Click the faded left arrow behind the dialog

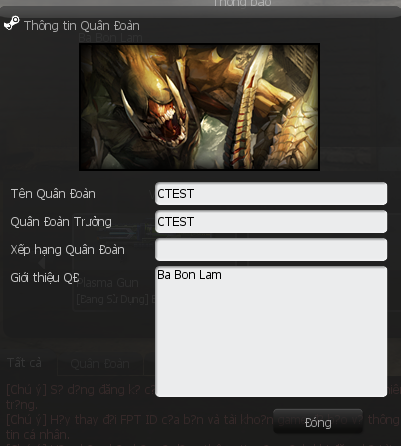[x=42, y=263]
